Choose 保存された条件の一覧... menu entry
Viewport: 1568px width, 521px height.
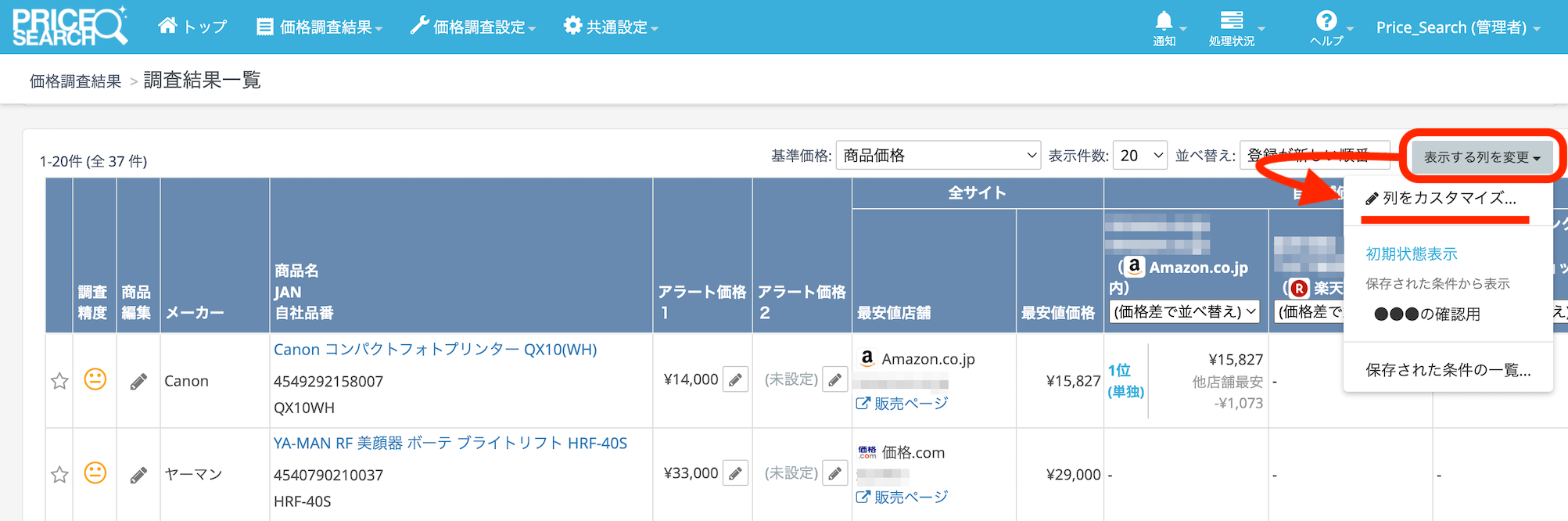[x=1448, y=370]
